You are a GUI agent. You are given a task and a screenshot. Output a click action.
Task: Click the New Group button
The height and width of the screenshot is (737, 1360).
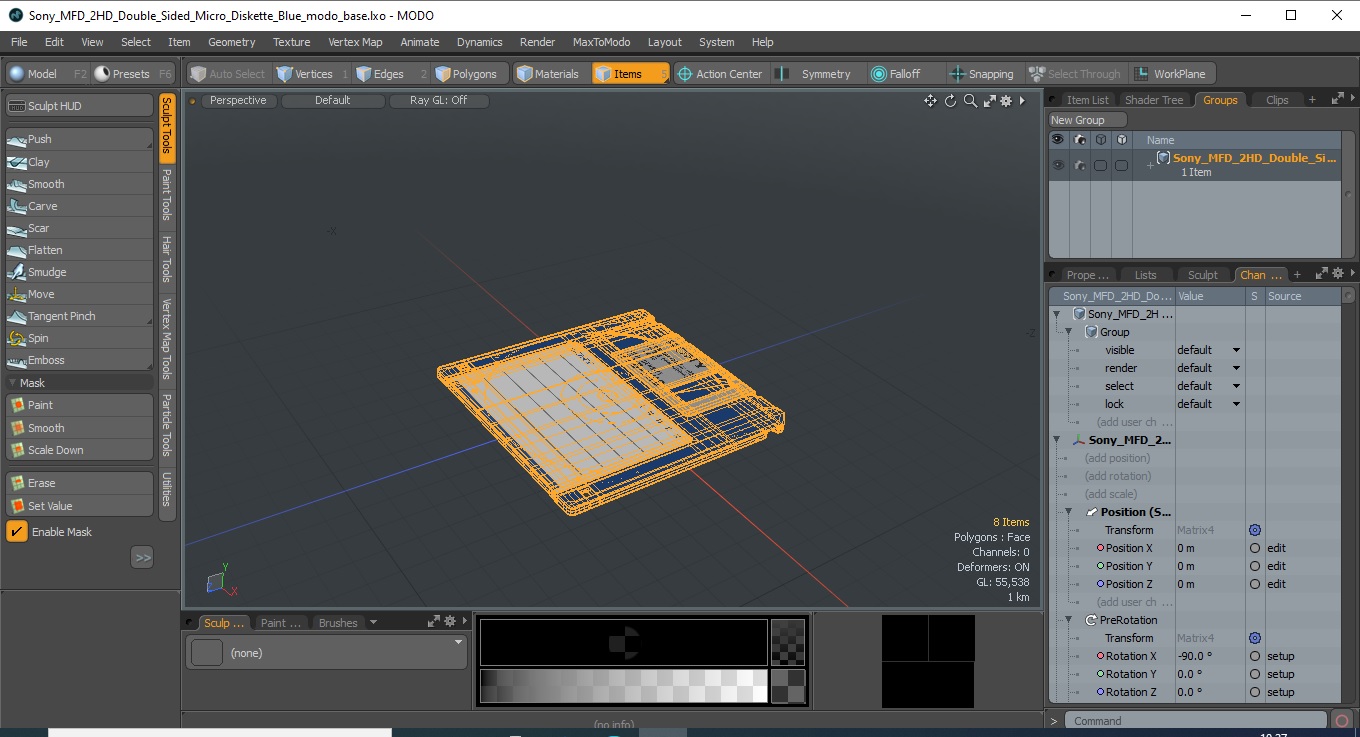tap(1087, 120)
